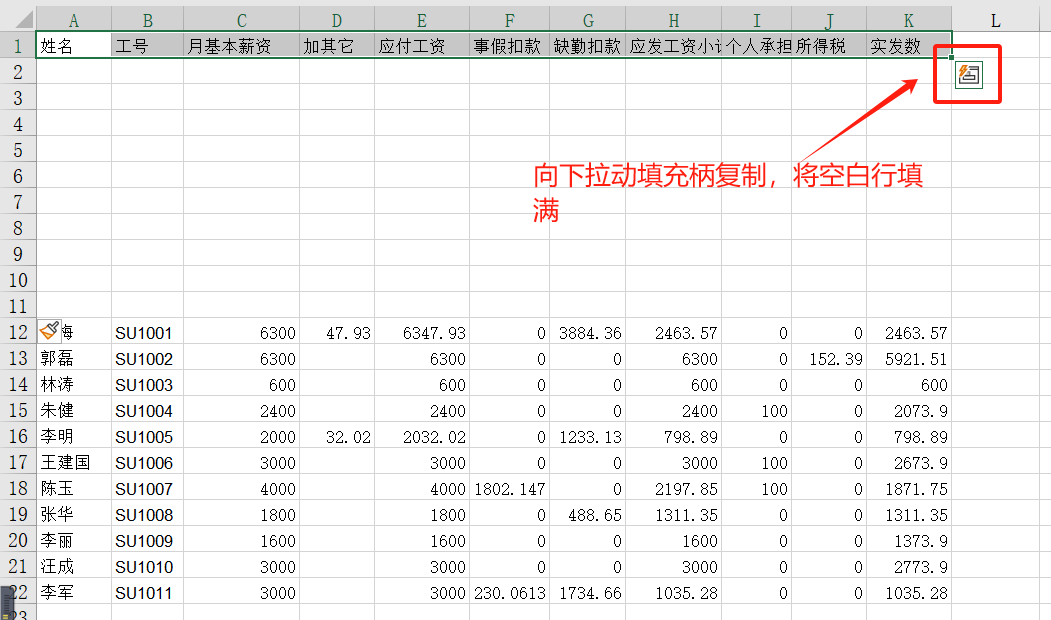Select column G header

(588, 20)
